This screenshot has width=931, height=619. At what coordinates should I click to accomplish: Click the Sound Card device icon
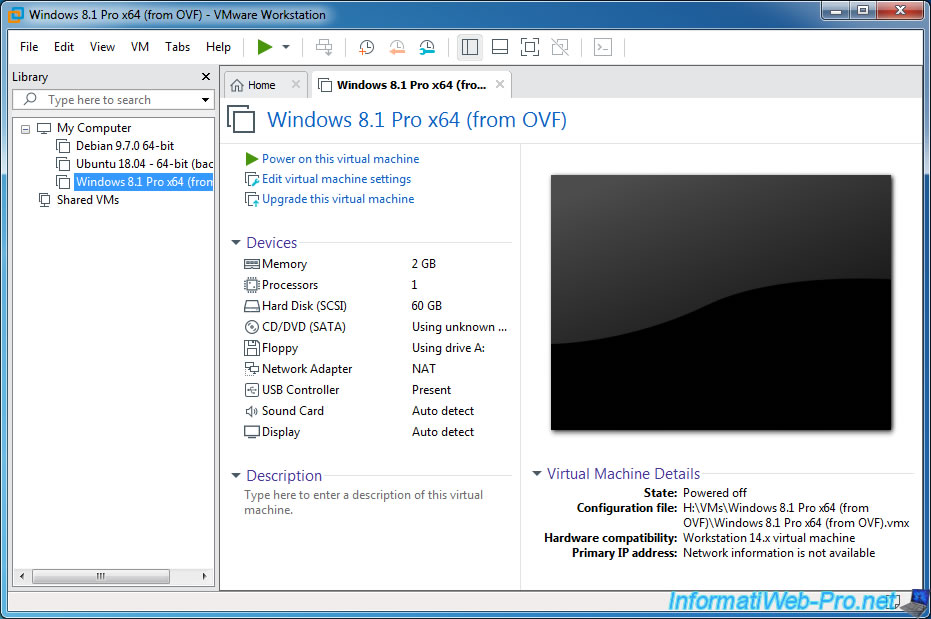[x=252, y=411]
